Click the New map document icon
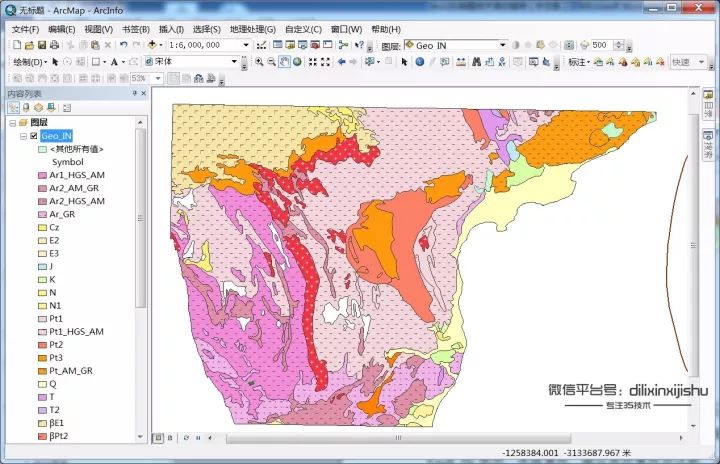This screenshot has height=464, width=720. 17,45
